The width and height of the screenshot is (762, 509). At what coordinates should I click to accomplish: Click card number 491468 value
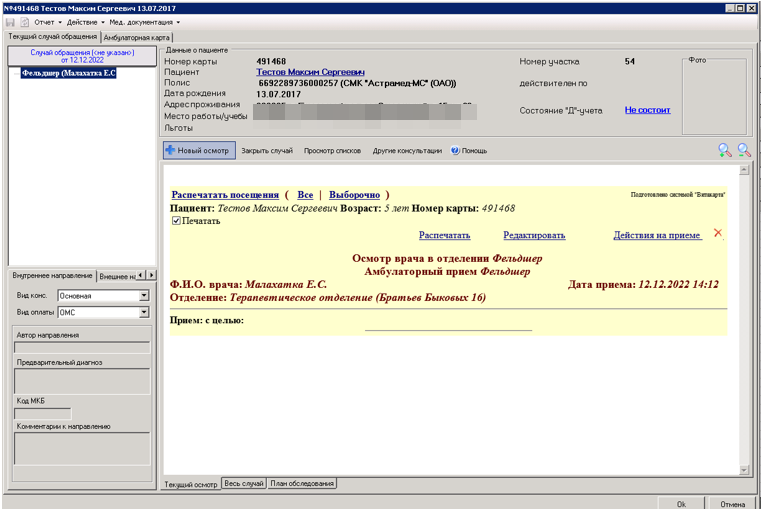[x=271, y=61]
